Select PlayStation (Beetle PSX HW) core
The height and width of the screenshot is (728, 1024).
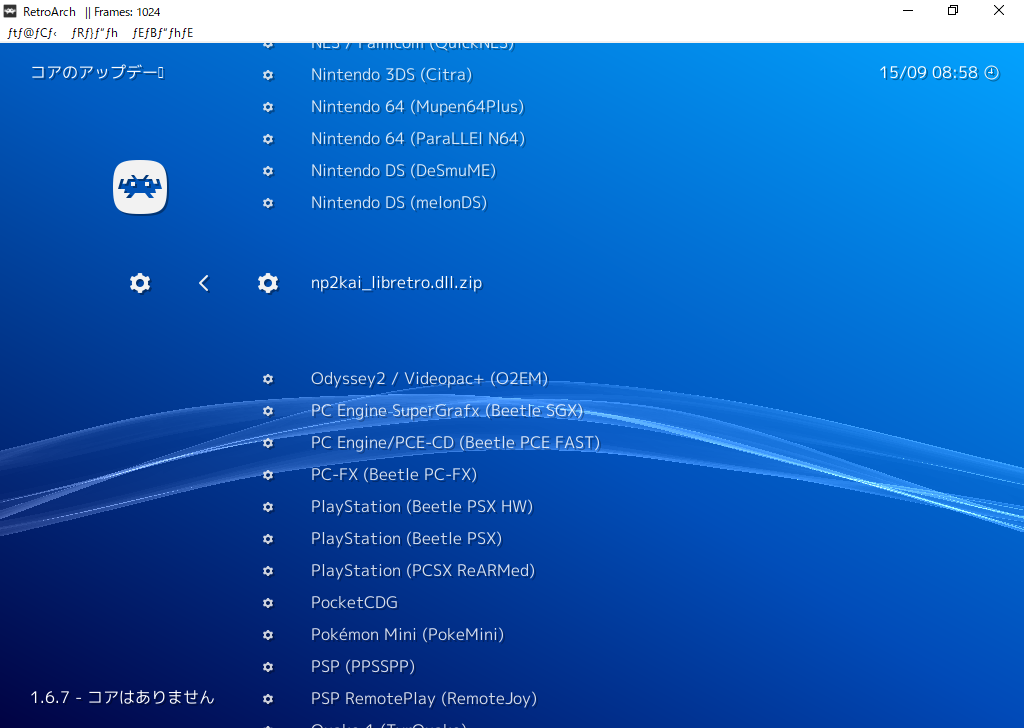coord(422,507)
